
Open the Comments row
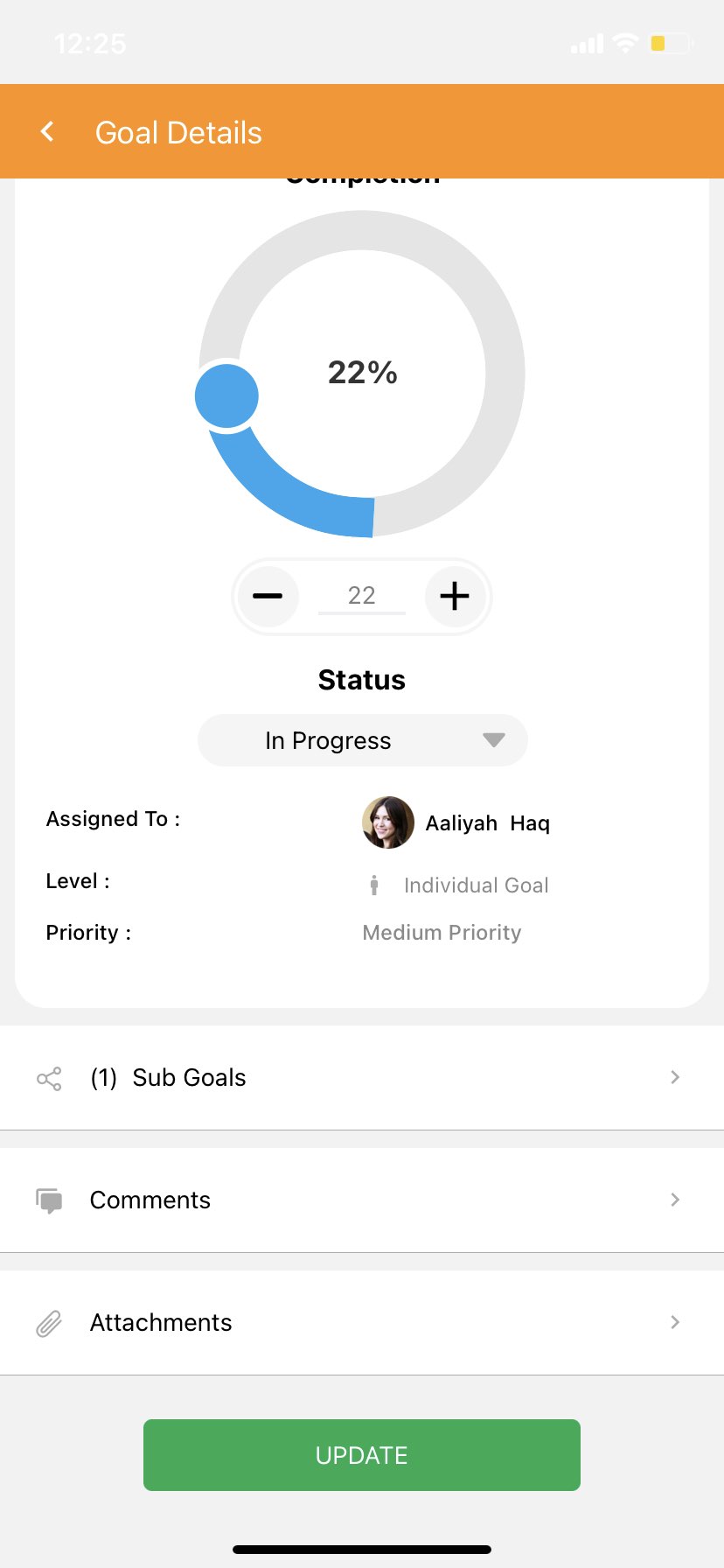coord(362,1200)
